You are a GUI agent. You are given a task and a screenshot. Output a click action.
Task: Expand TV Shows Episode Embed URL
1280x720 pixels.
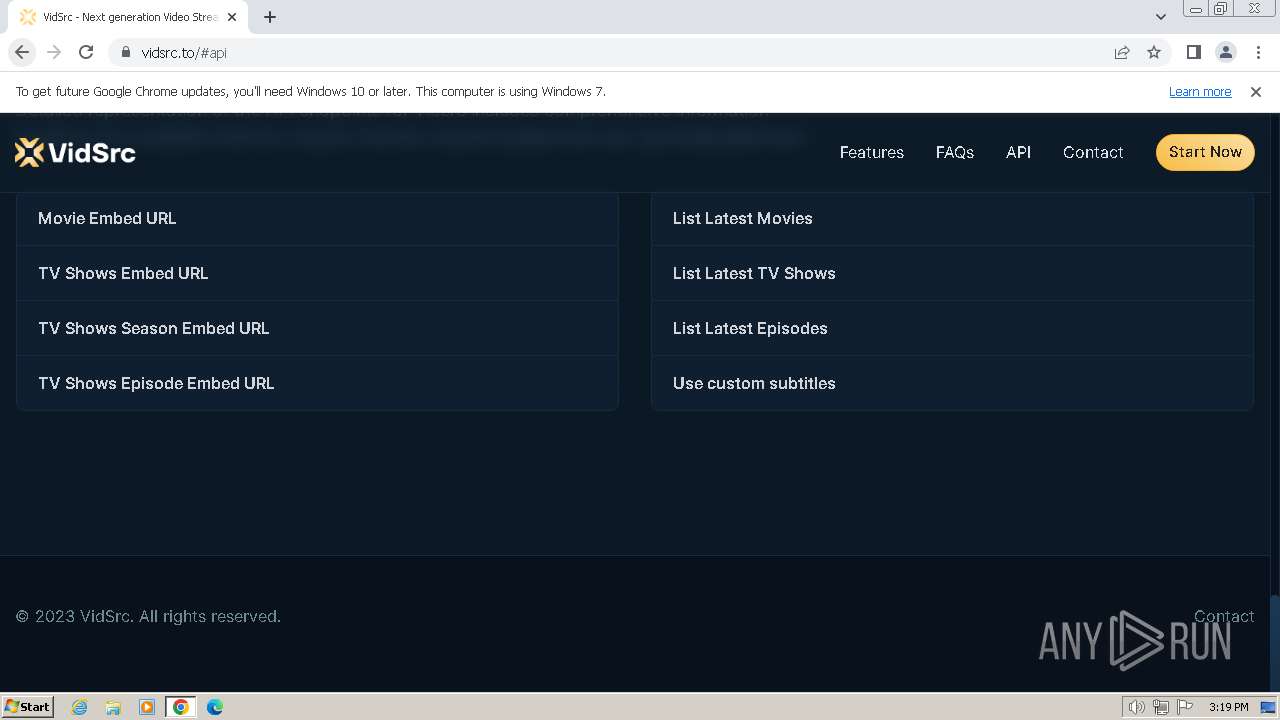[317, 383]
